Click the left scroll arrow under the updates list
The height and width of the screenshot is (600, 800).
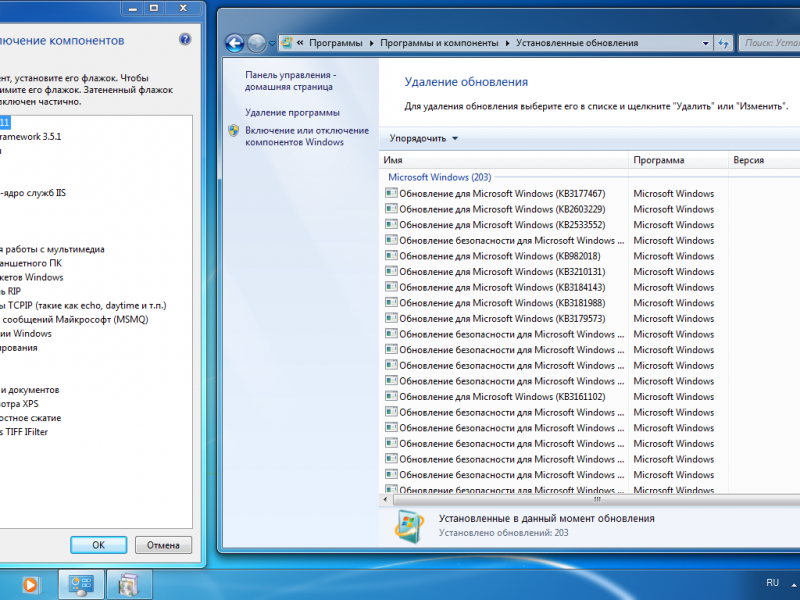385,500
